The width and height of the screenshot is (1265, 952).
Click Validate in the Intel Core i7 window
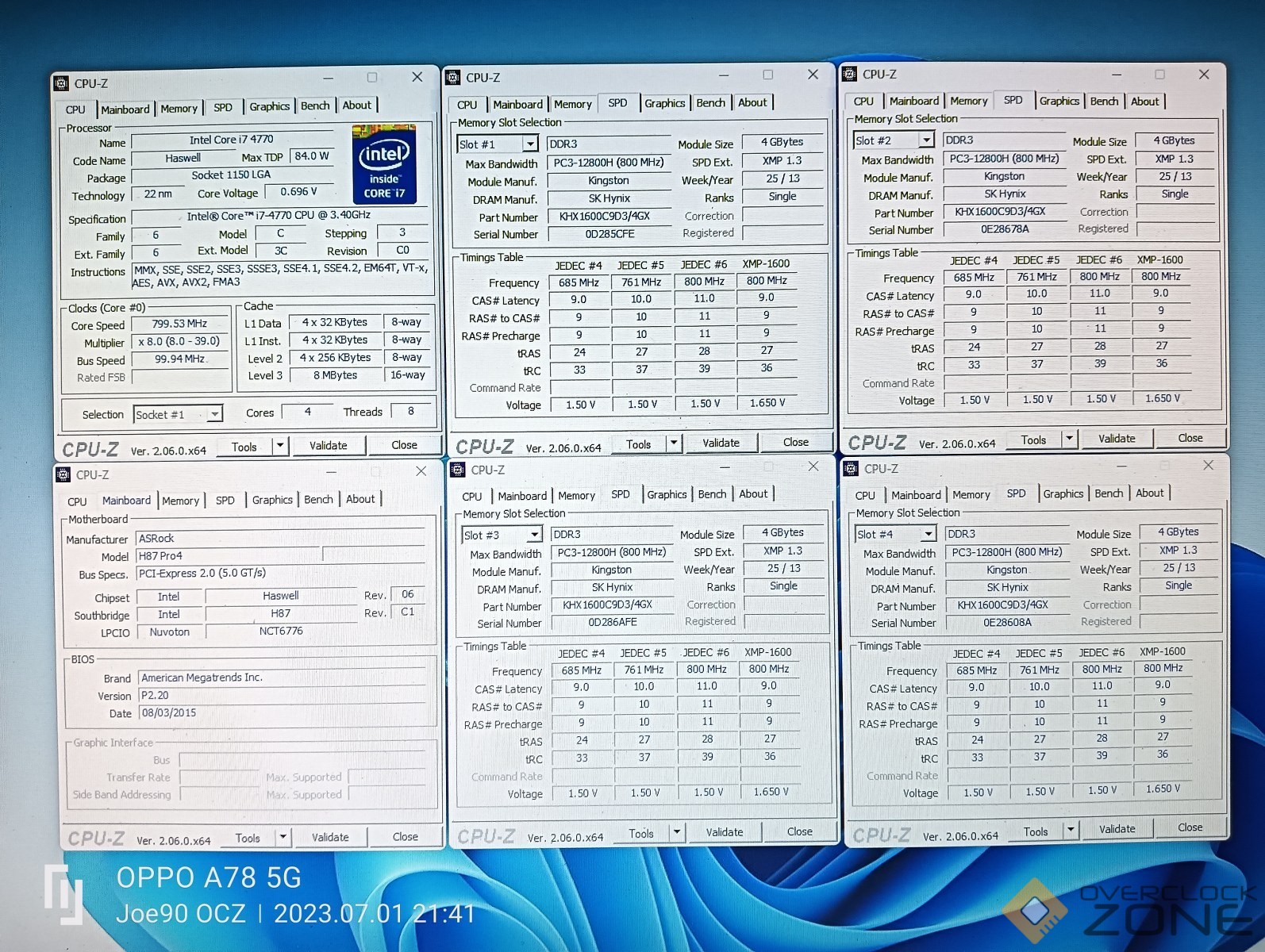tap(329, 446)
